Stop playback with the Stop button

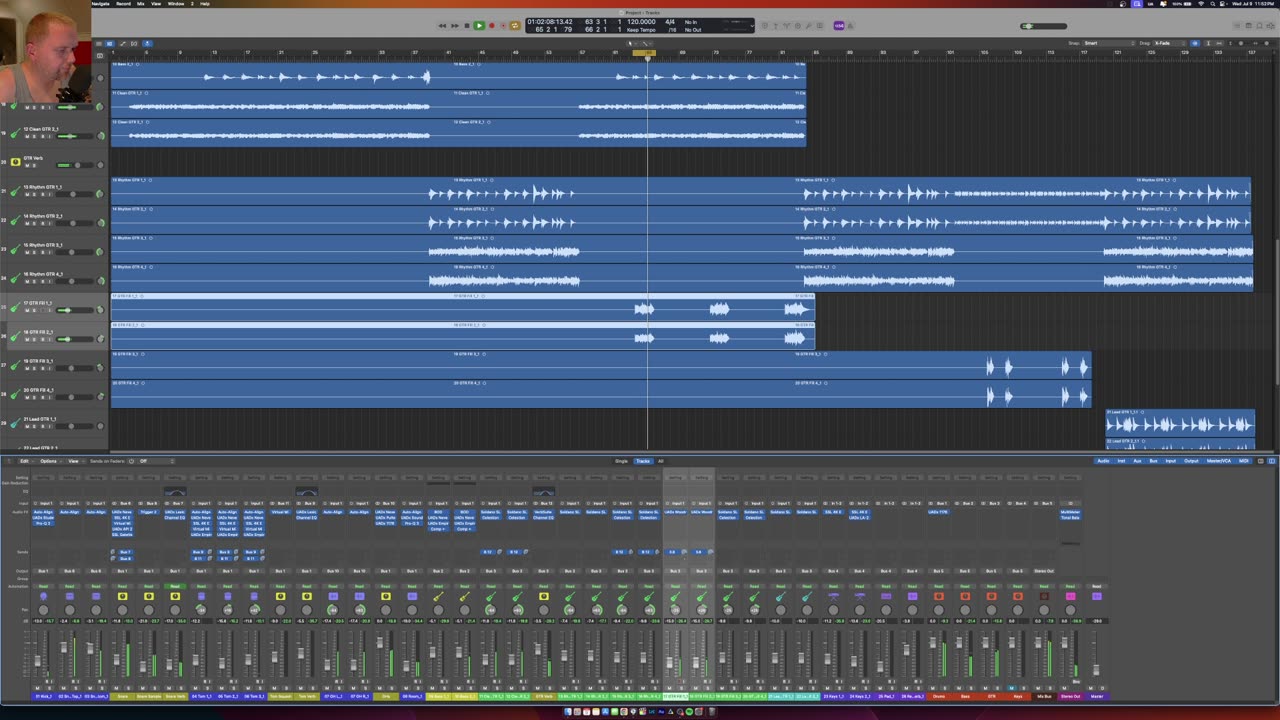[x=466, y=26]
